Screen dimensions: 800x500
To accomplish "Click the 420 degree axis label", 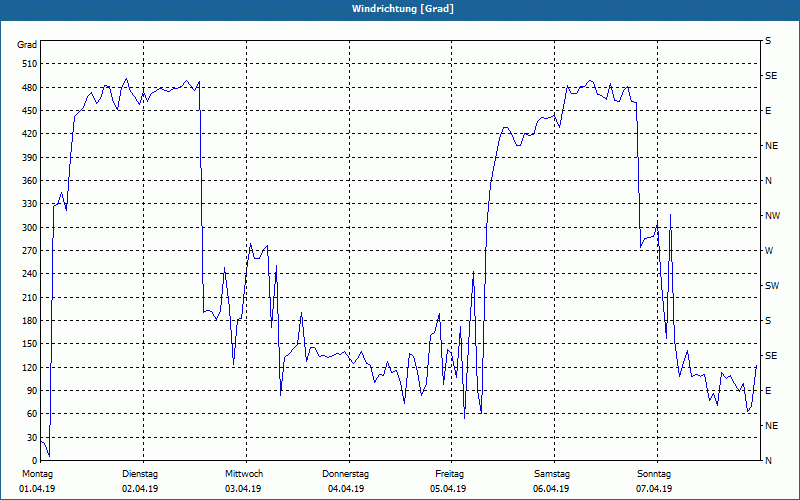I will (x=30, y=134).
